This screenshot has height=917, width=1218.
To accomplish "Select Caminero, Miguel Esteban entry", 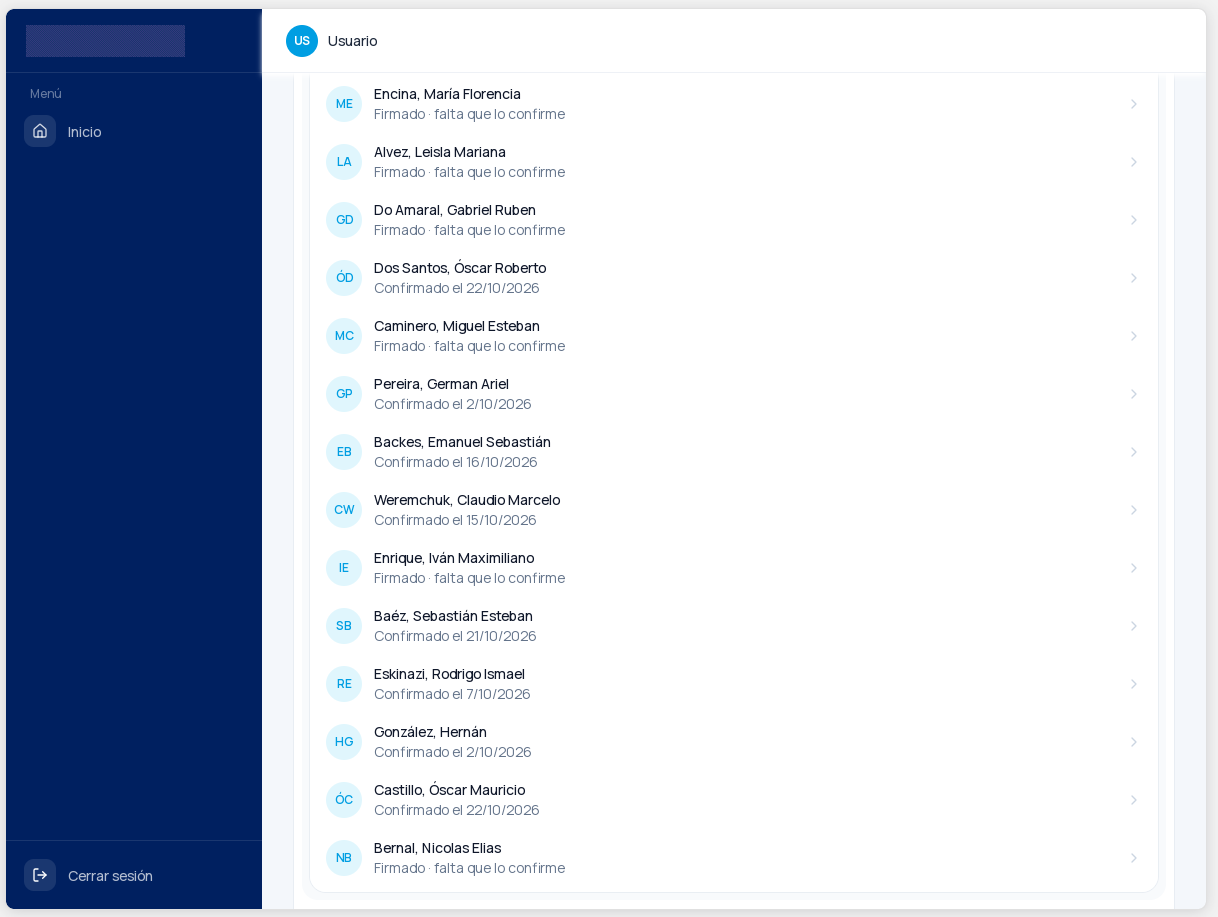I will tap(734, 336).
